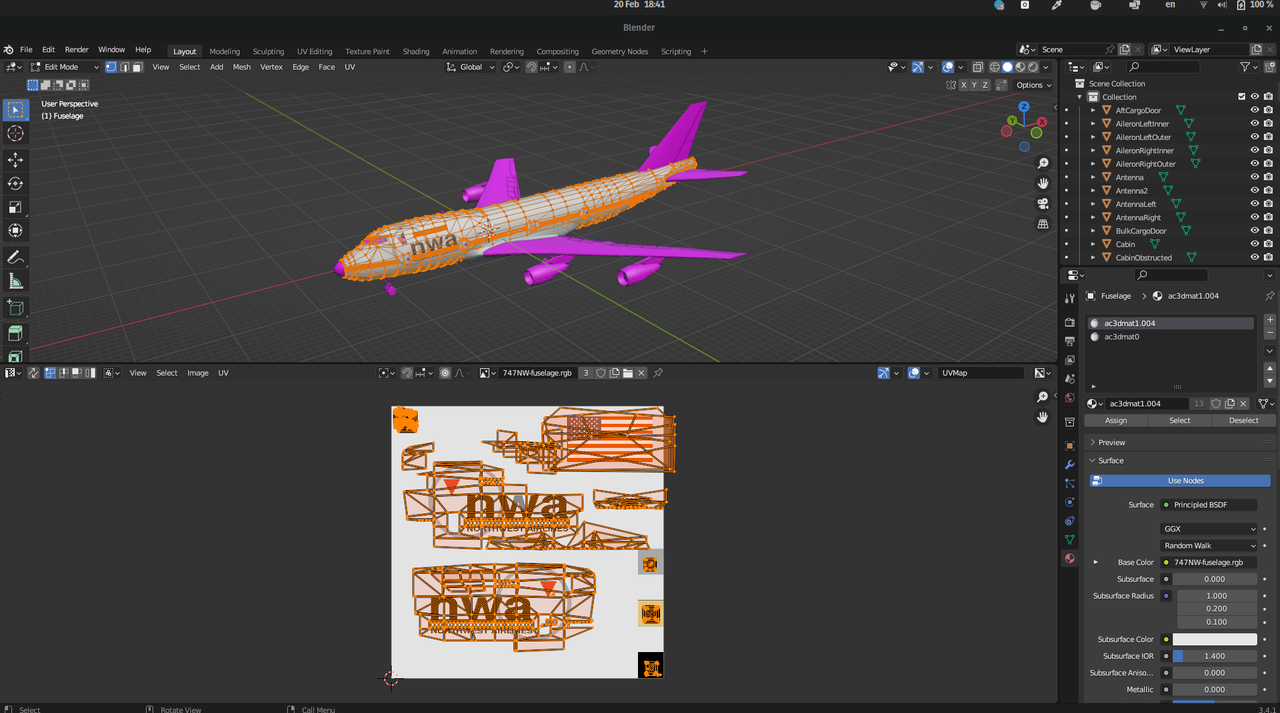Image resolution: width=1280 pixels, height=713 pixels.
Task: Activate the 3D Cursor tool
Action: click(15, 133)
